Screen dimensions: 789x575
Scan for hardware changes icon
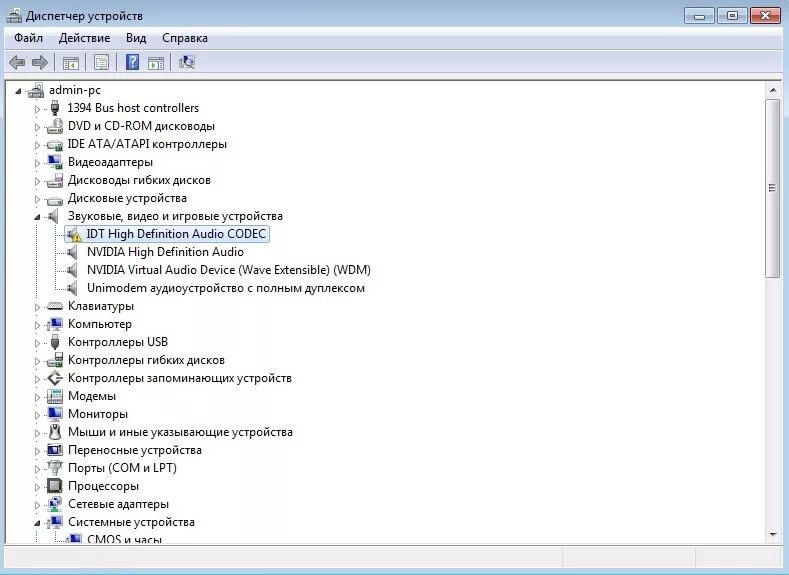186,62
